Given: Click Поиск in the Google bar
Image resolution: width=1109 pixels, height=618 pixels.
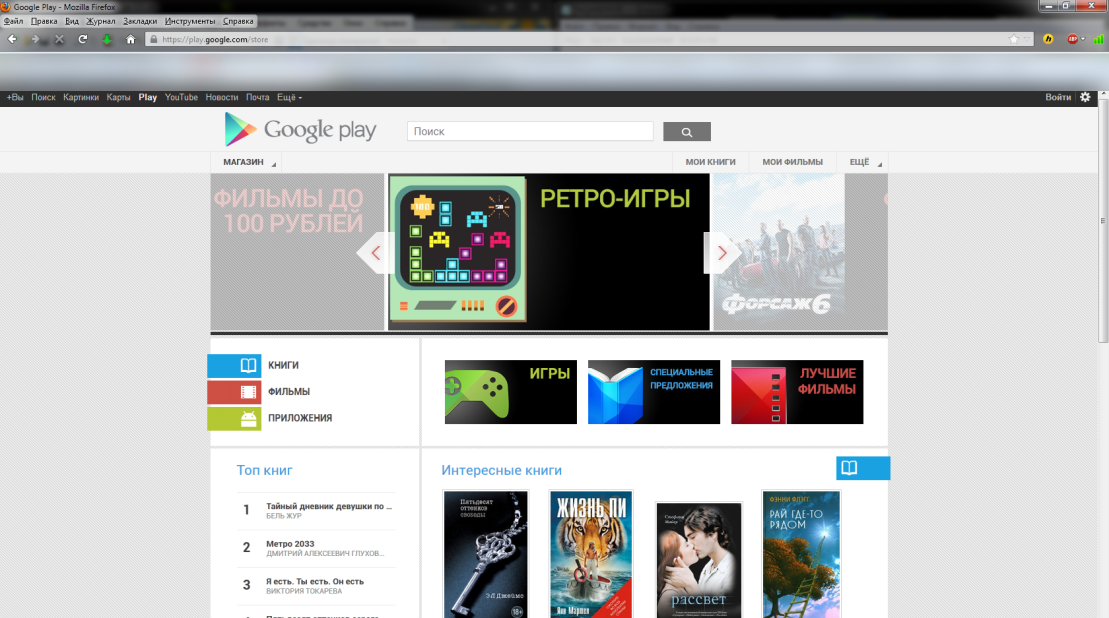Looking at the screenshot, I should coord(43,98).
